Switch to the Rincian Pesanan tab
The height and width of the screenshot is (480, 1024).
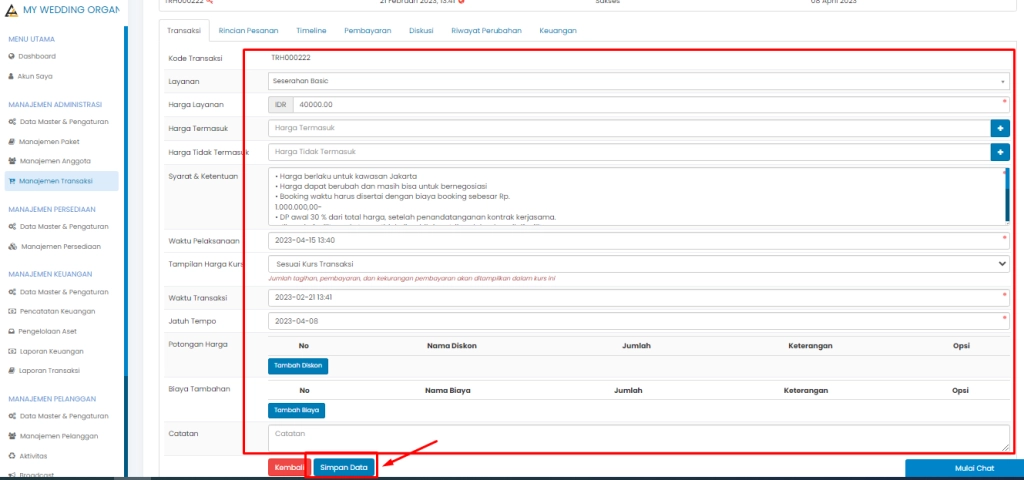click(x=248, y=31)
